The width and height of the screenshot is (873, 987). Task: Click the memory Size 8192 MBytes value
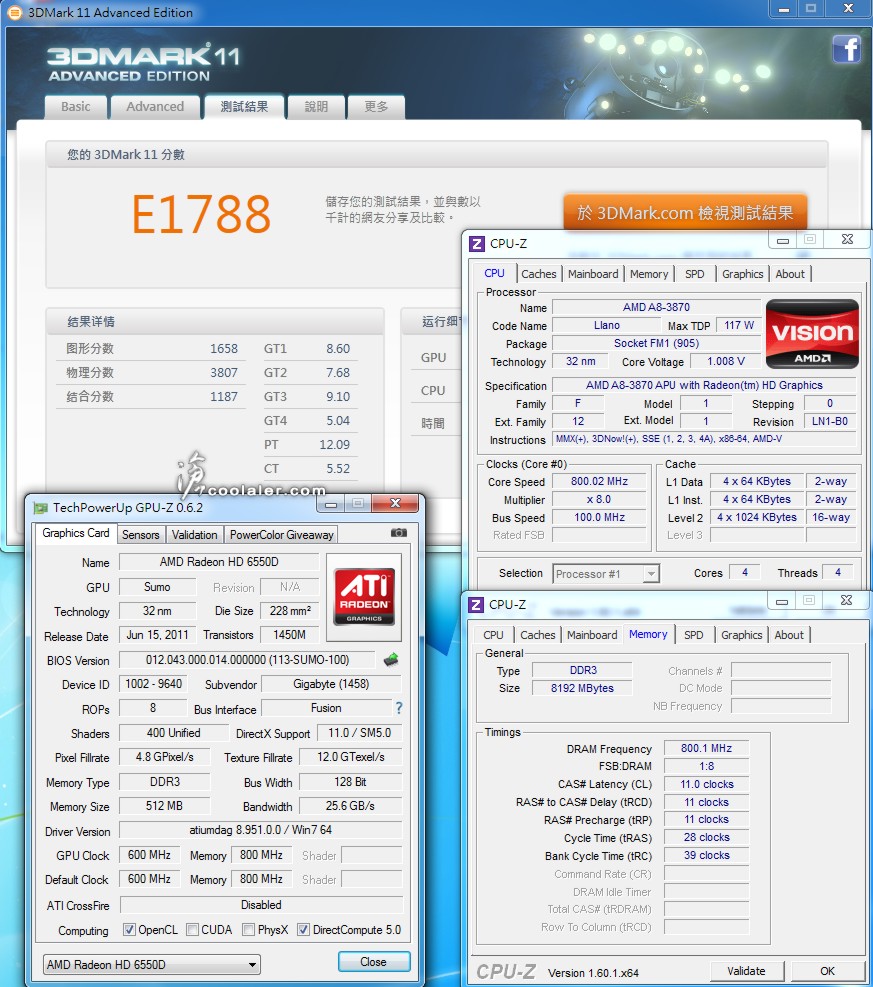582,688
